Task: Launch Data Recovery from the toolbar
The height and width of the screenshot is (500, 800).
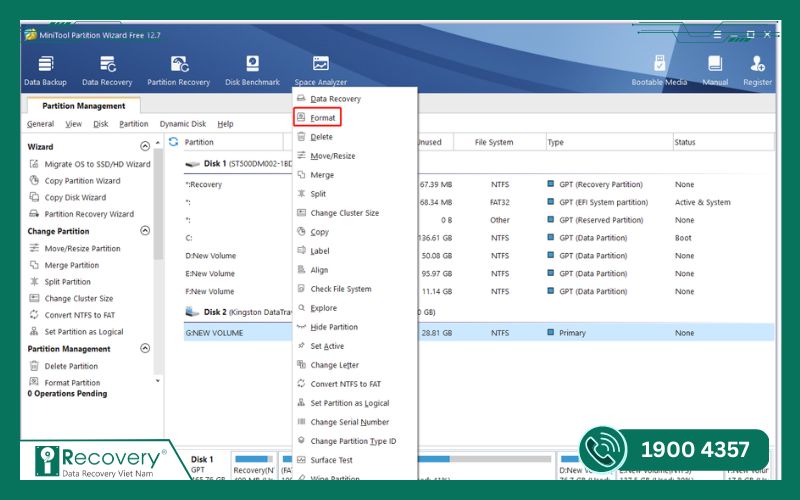Action: [107, 71]
